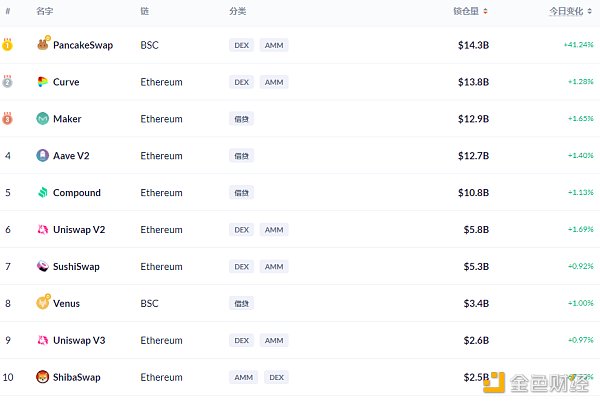Click the gold first-place rank medal

pyautogui.click(x=8, y=45)
